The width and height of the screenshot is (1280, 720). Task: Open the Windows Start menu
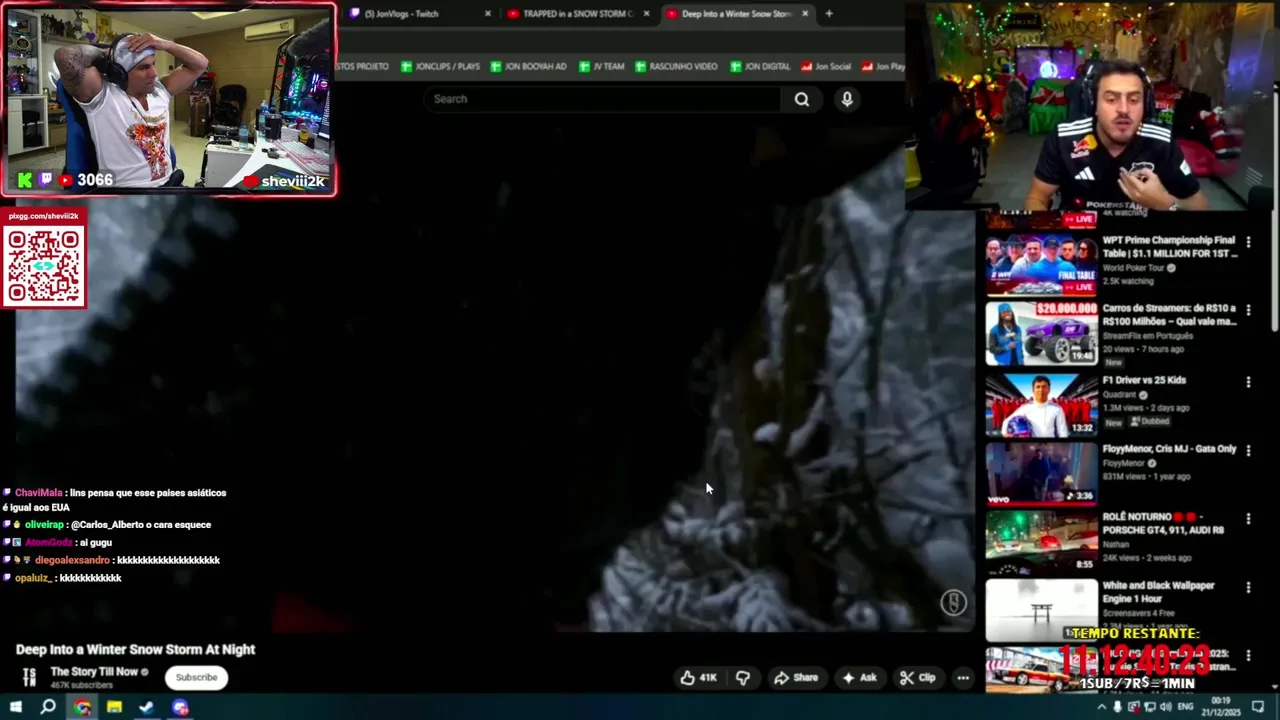[x=15, y=707]
